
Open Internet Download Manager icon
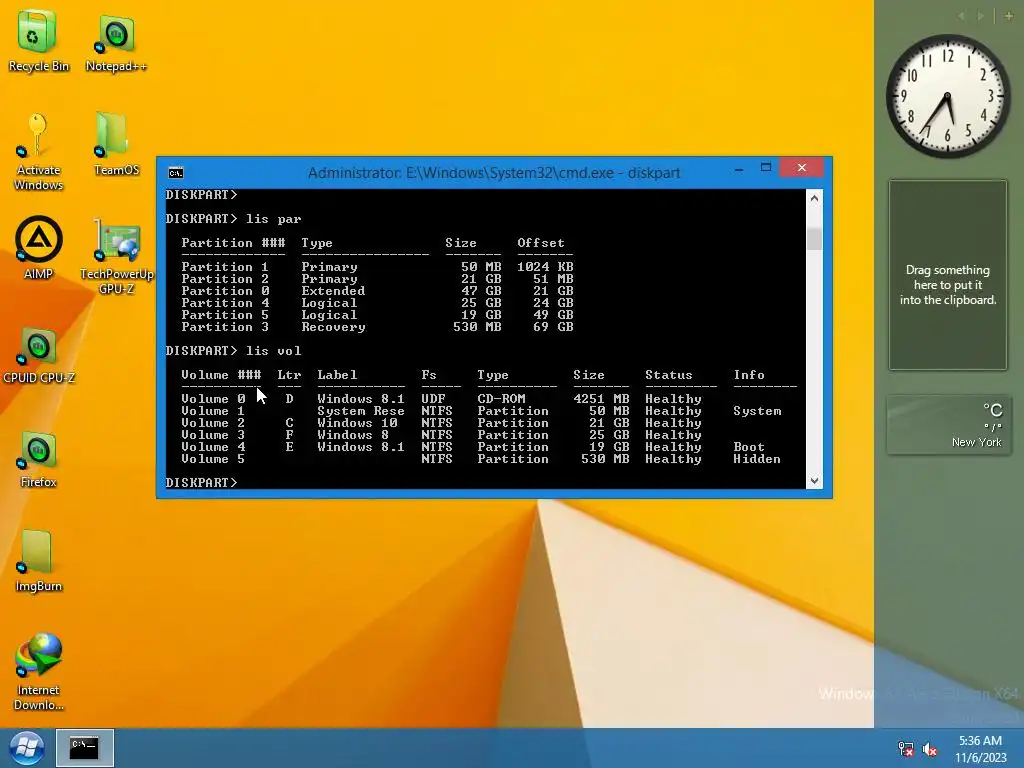pyautogui.click(x=38, y=671)
